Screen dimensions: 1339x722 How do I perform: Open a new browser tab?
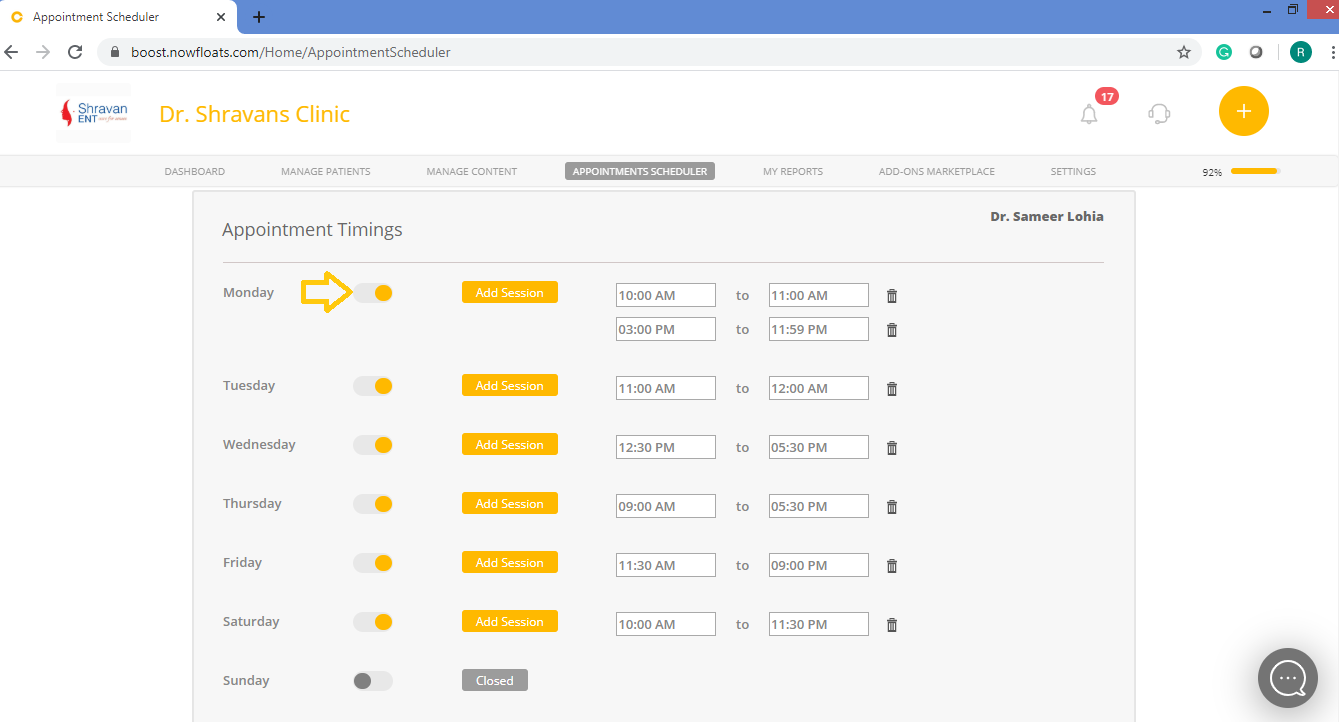(x=259, y=17)
